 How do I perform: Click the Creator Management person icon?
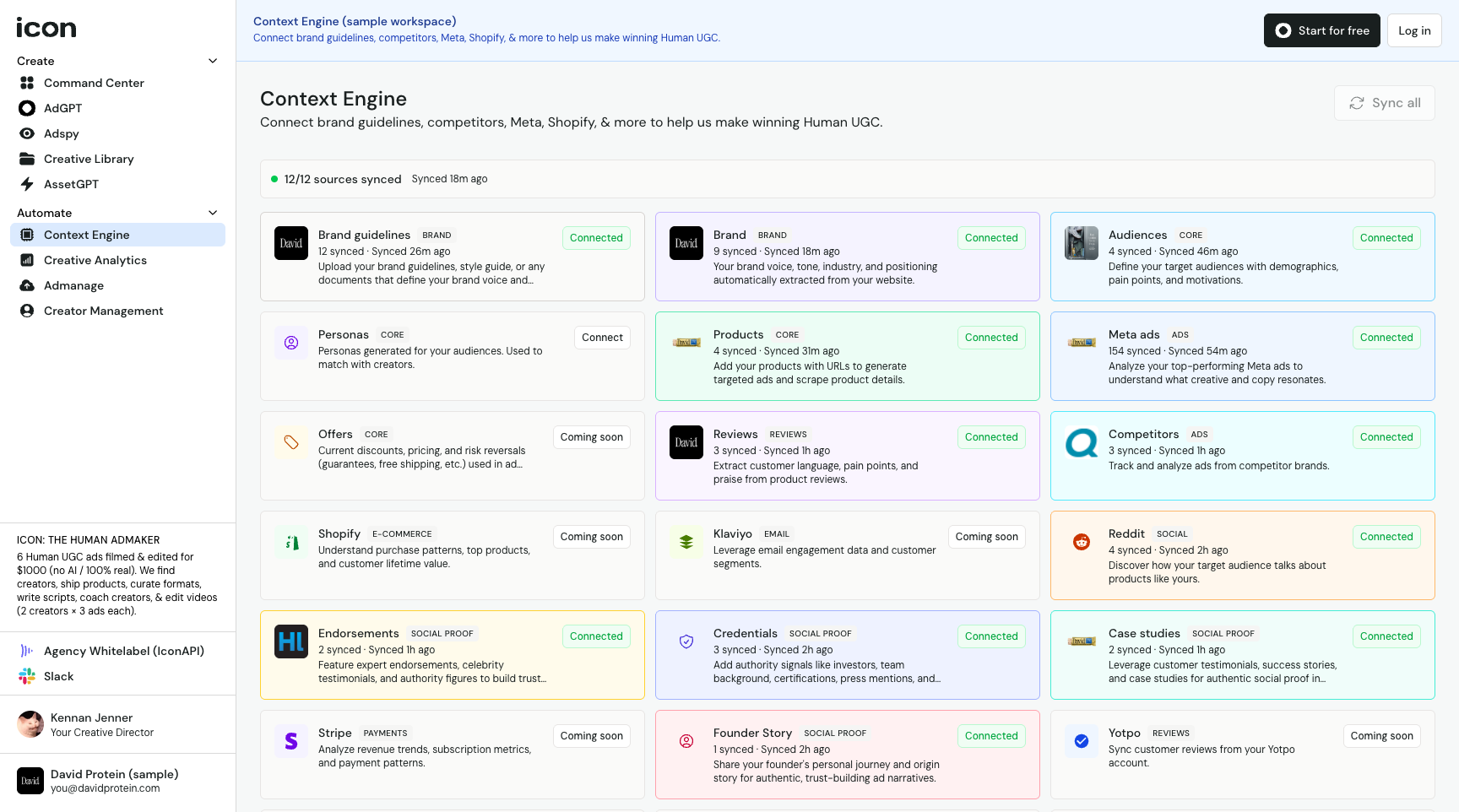(x=27, y=311)
